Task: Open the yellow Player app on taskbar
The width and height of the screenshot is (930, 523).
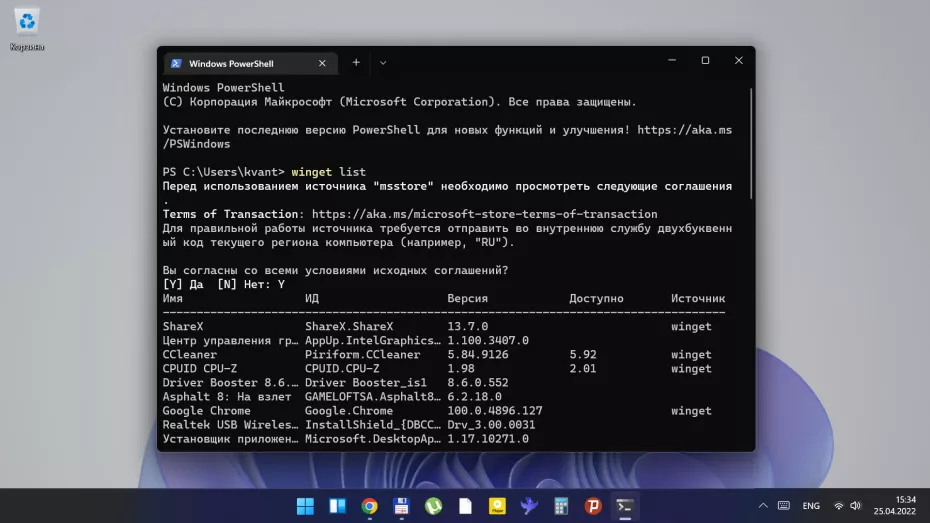Action: click(x=497, y=506)
